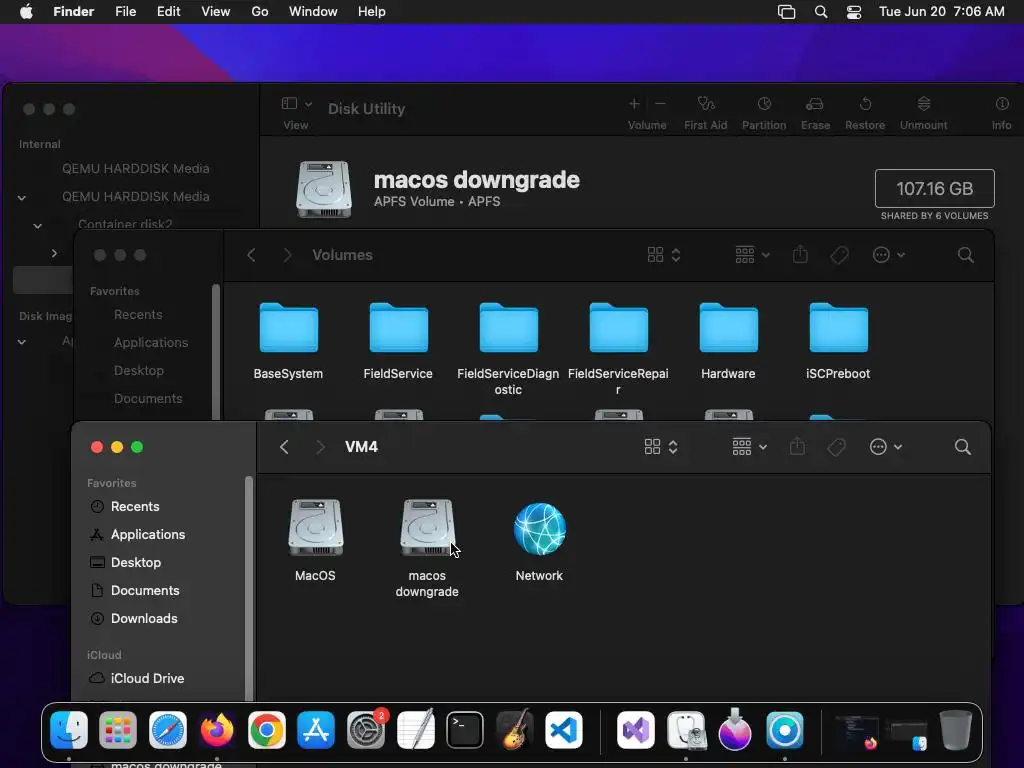Open the Go menu
The height and width of the screenshot is (768, 1024).
point(260,12)
